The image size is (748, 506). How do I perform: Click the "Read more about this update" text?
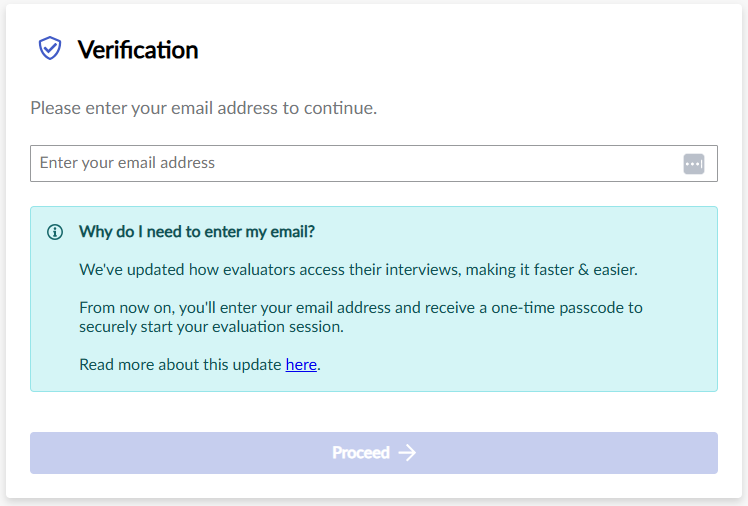(181, 365)
